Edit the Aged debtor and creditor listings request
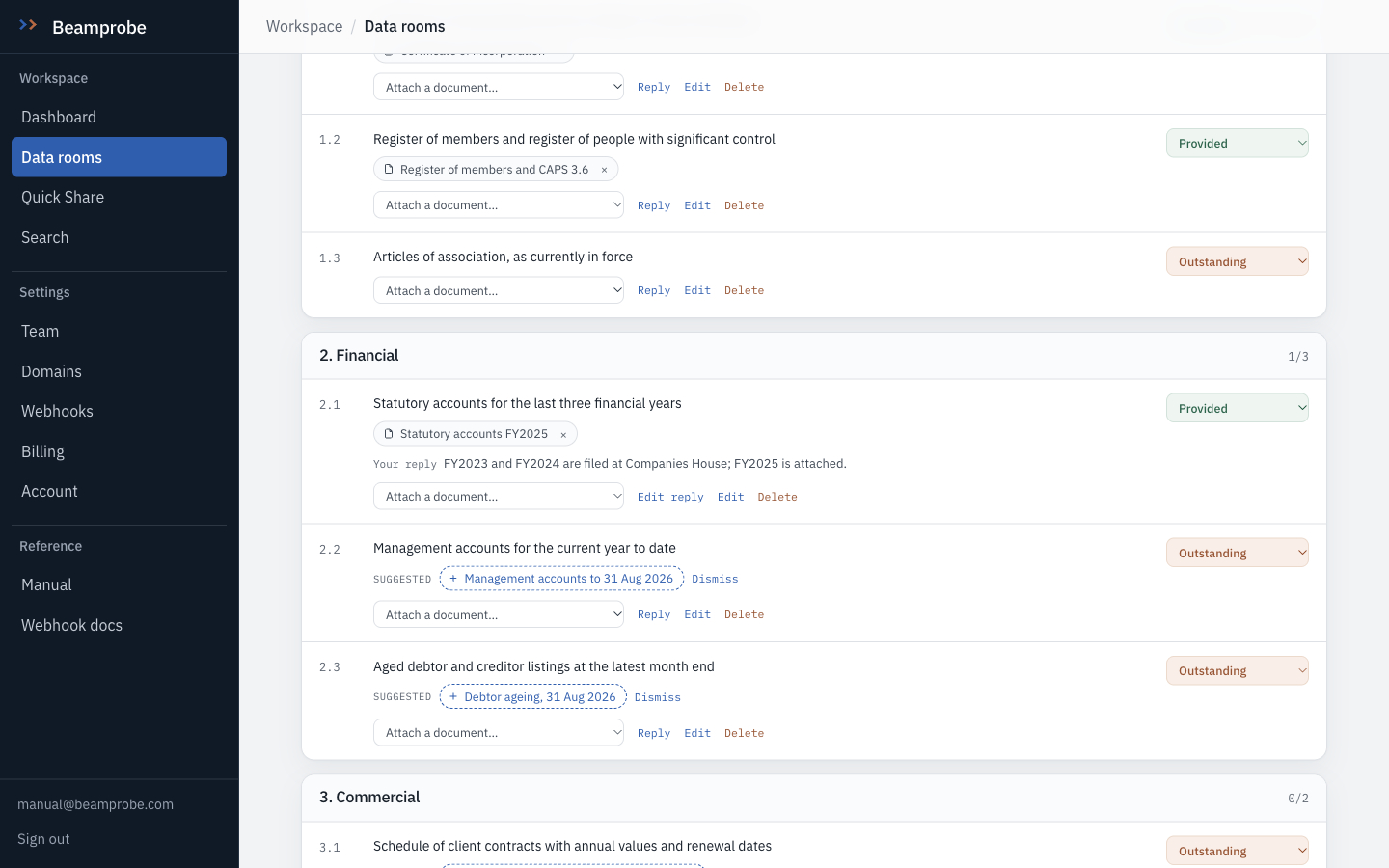This screenshot has height=868, width=1389. (697, 733)
